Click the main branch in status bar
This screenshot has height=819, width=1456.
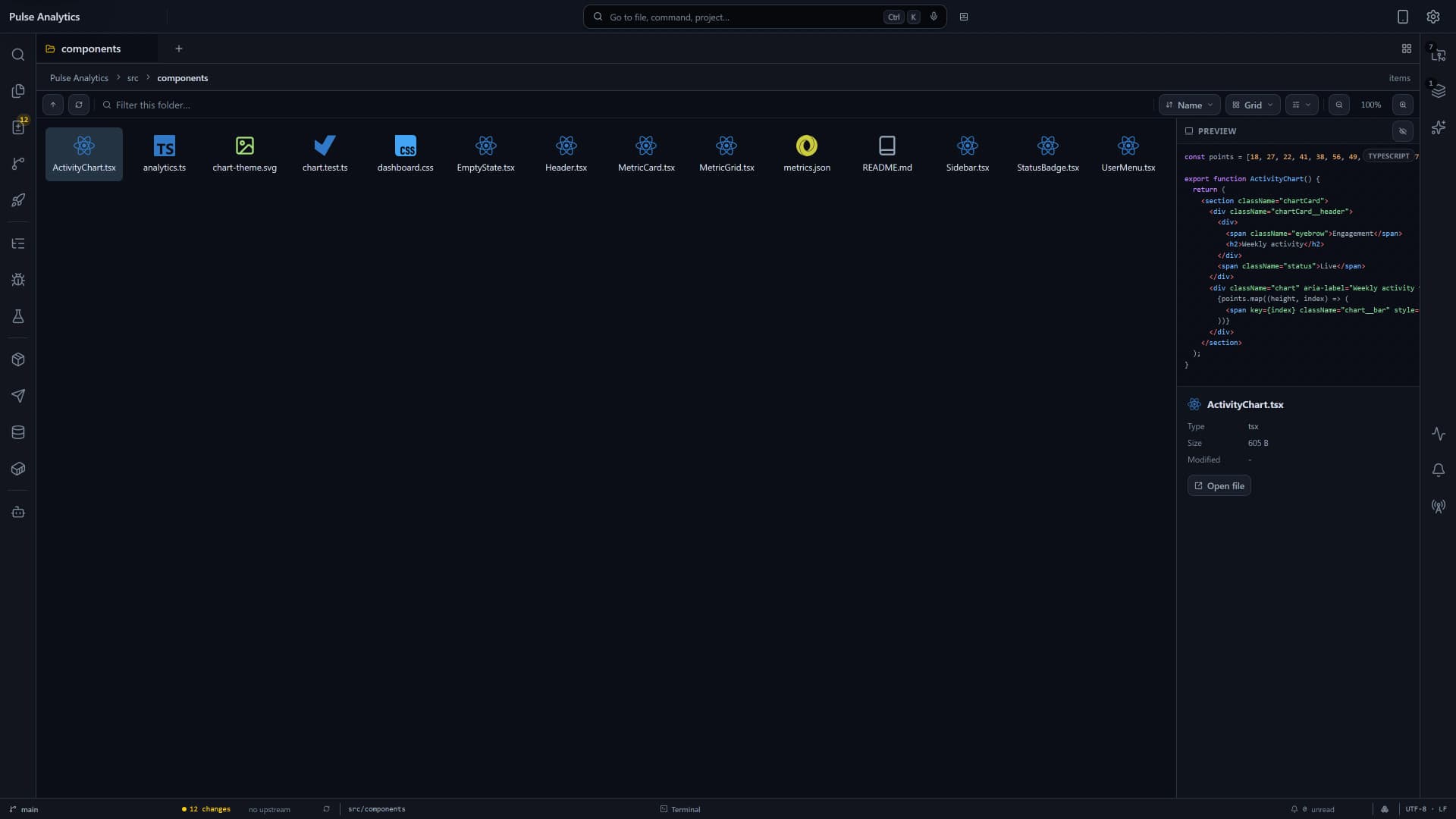[24, 809]
